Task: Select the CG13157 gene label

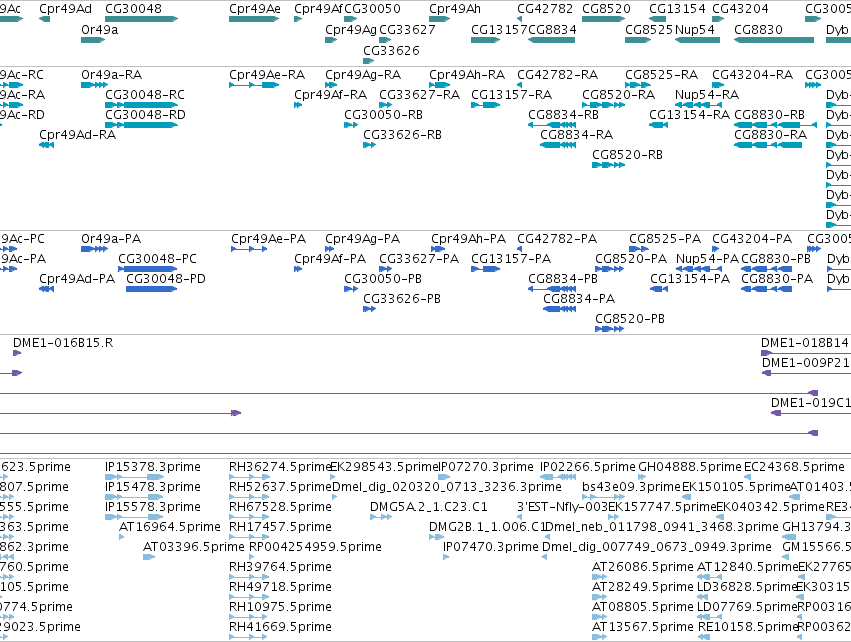Action: pos(499,29)
